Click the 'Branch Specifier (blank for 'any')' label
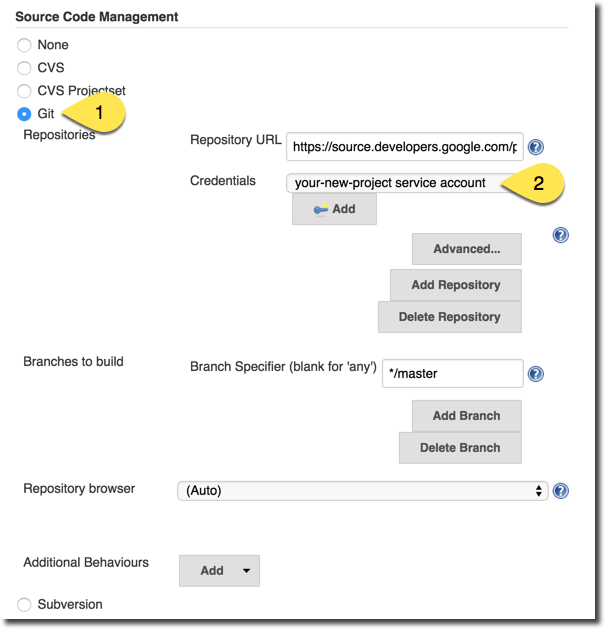605x629 pixels. [x=283, y=367]
